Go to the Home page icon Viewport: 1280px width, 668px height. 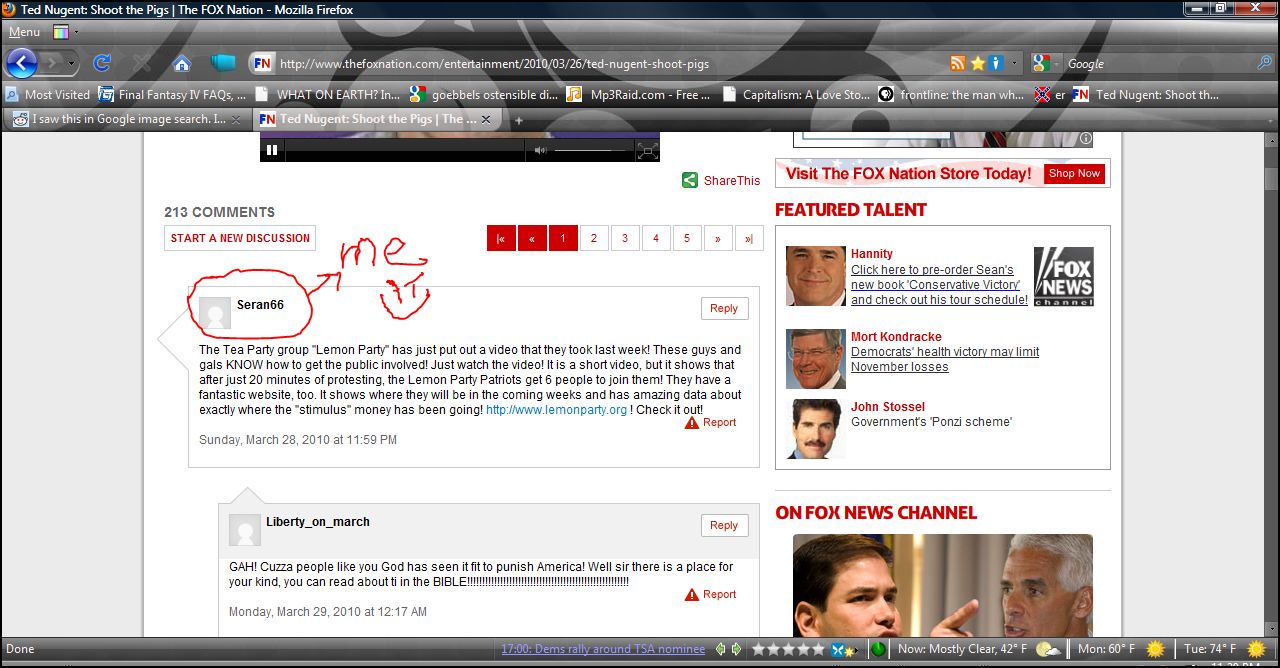(181, 63)
